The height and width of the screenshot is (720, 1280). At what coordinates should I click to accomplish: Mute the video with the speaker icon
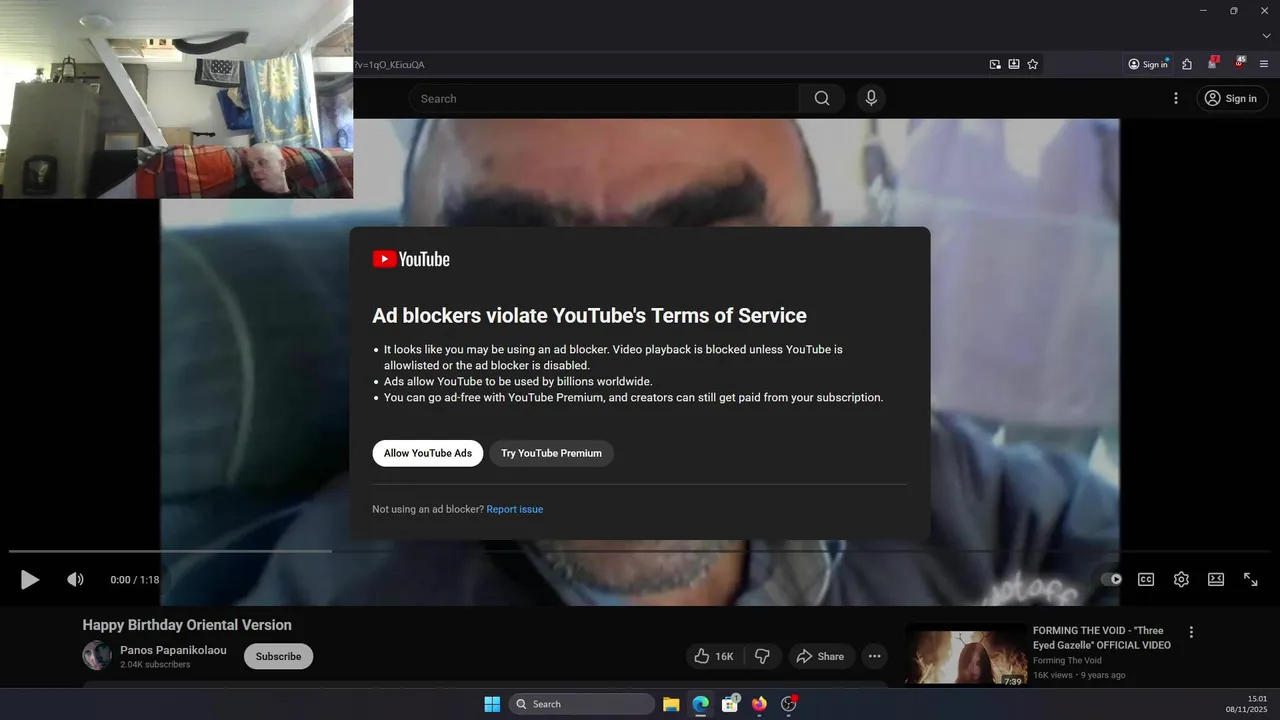coord(75,579)
